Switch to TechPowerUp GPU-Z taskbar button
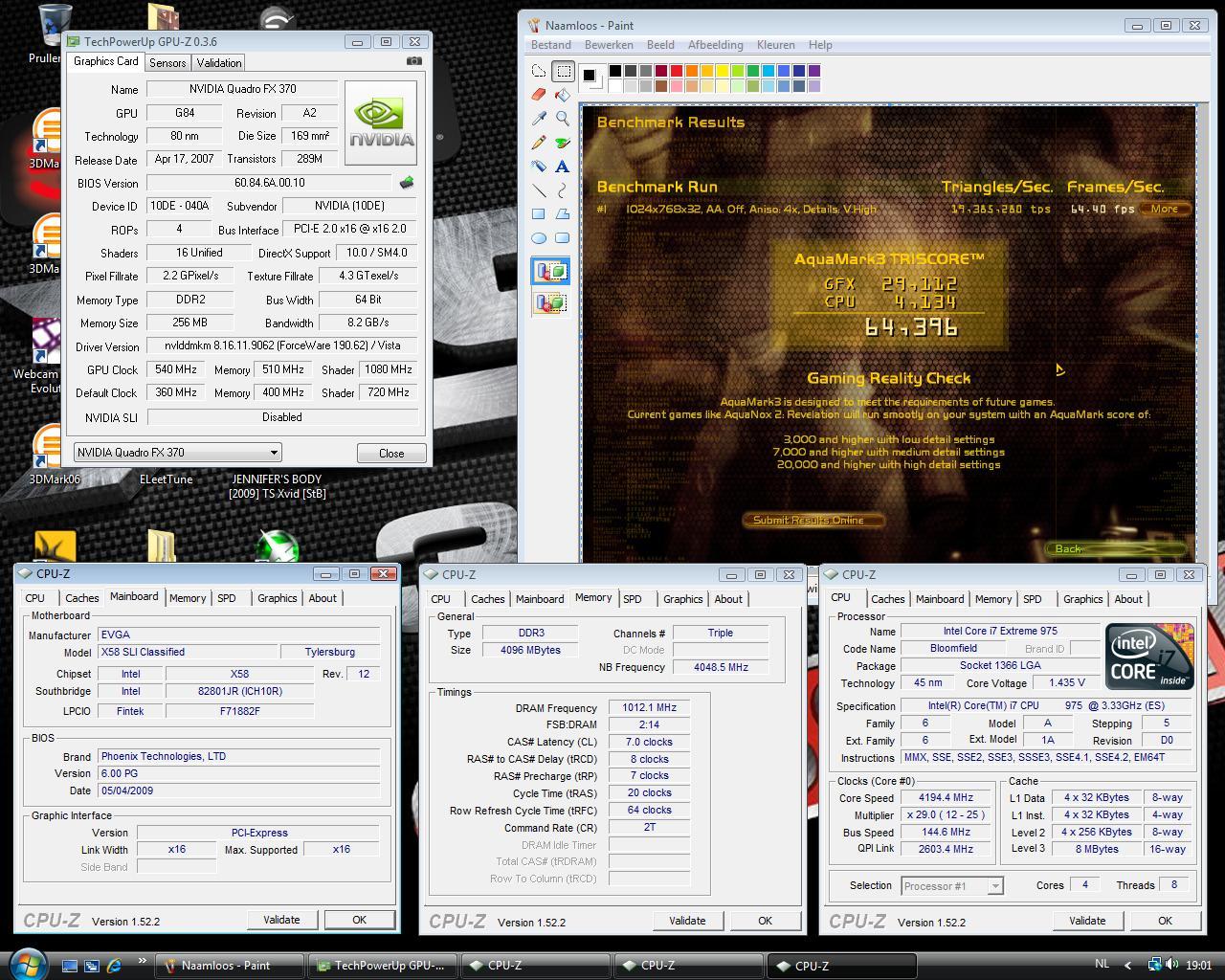The width and height of the screenshot is (1225, 980). (x=381, y=966)
